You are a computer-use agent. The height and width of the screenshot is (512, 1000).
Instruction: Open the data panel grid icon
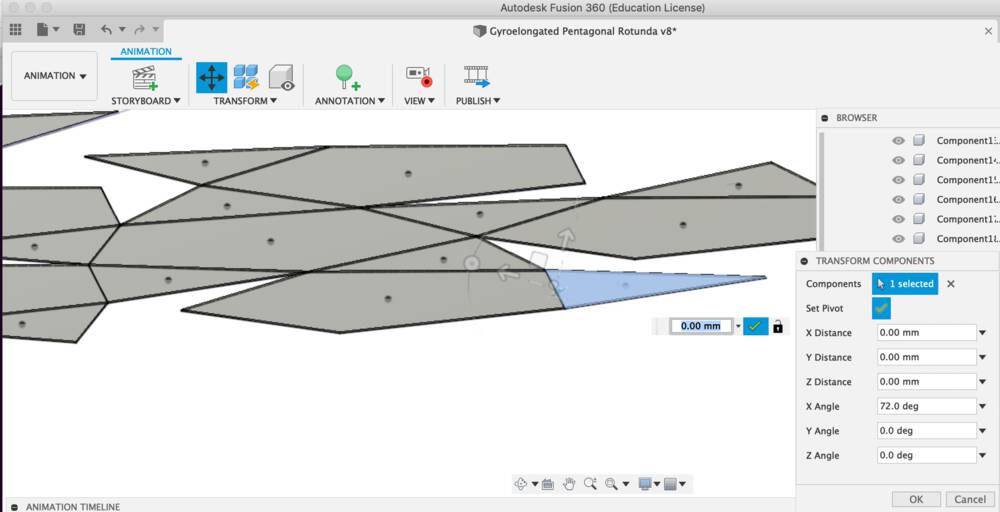click(x=15, y=29)
